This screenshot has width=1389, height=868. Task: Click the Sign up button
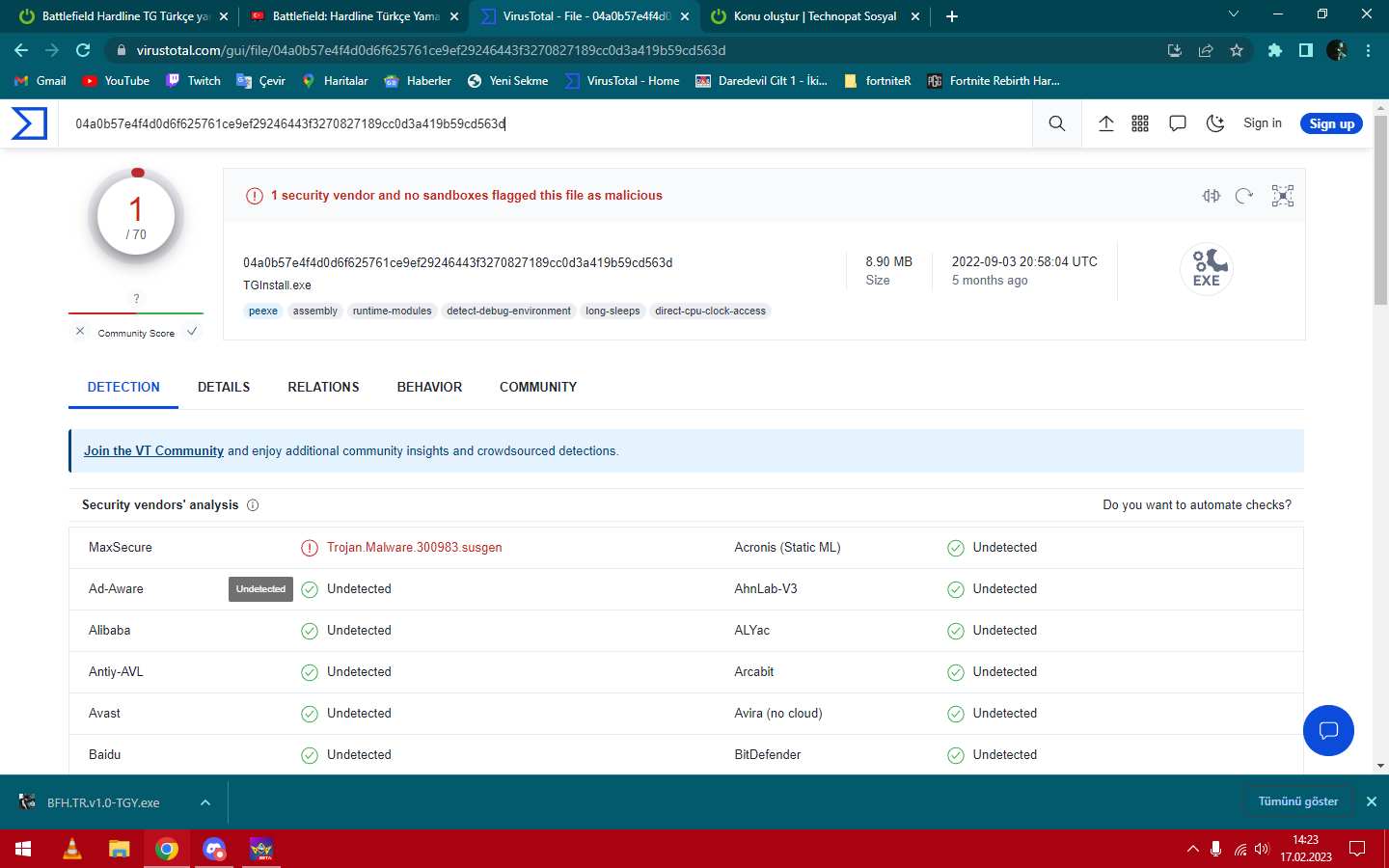pos(1331,123)
